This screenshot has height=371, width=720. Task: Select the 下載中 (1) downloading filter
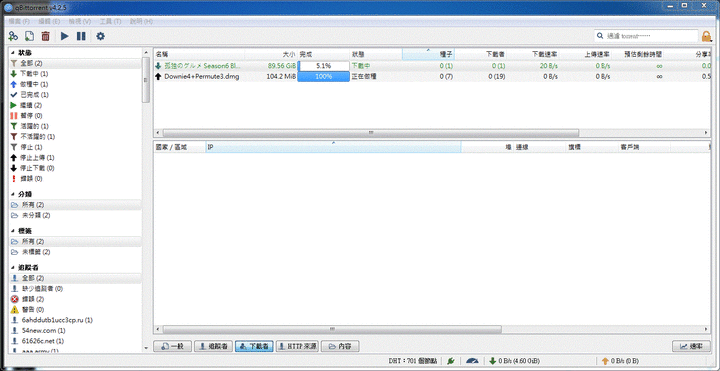[75, 74]
